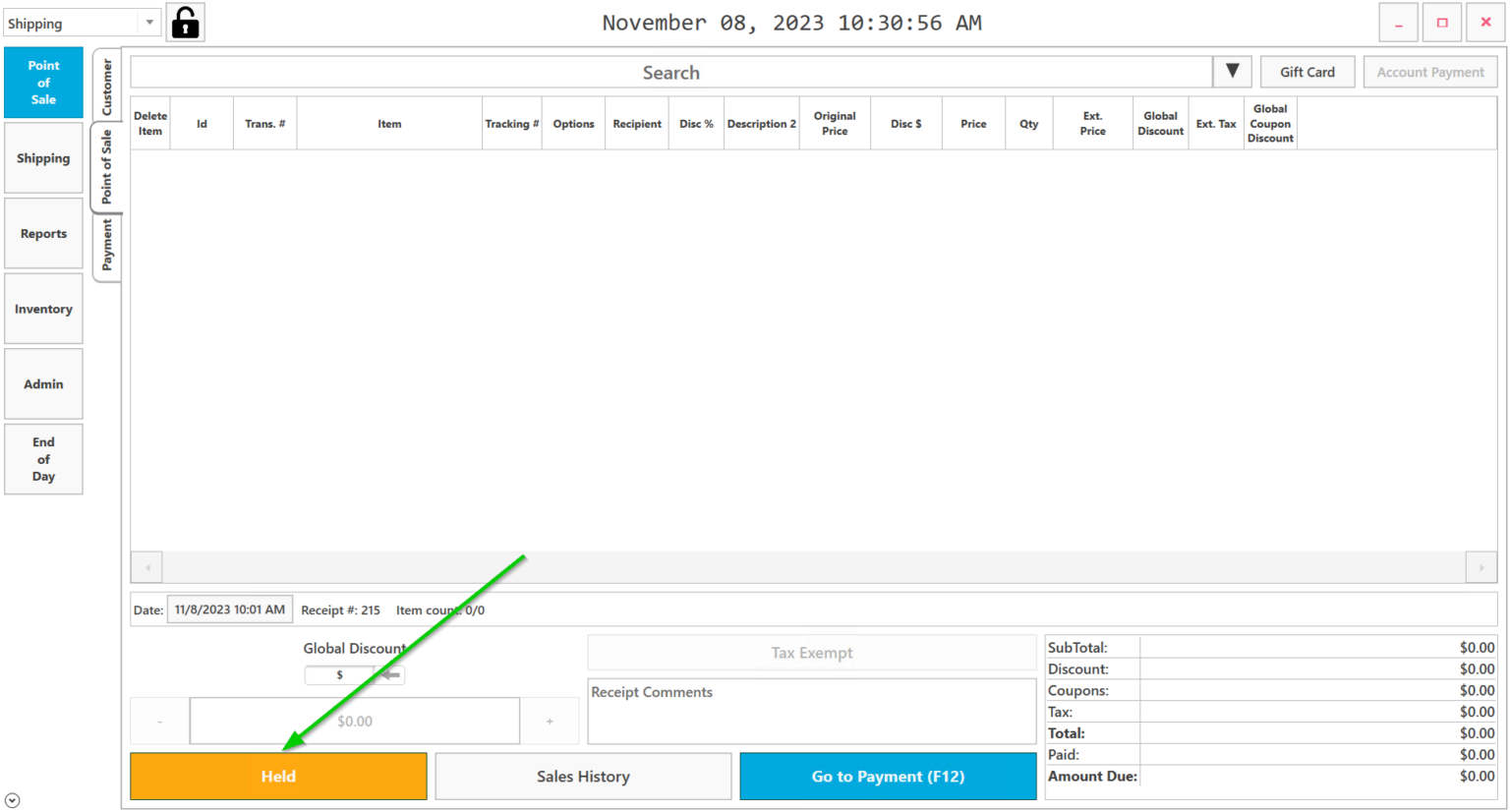Click the Held button
Image resolution: width=1510 pixels, height=812 pixels.
click(x=278, y=776)
